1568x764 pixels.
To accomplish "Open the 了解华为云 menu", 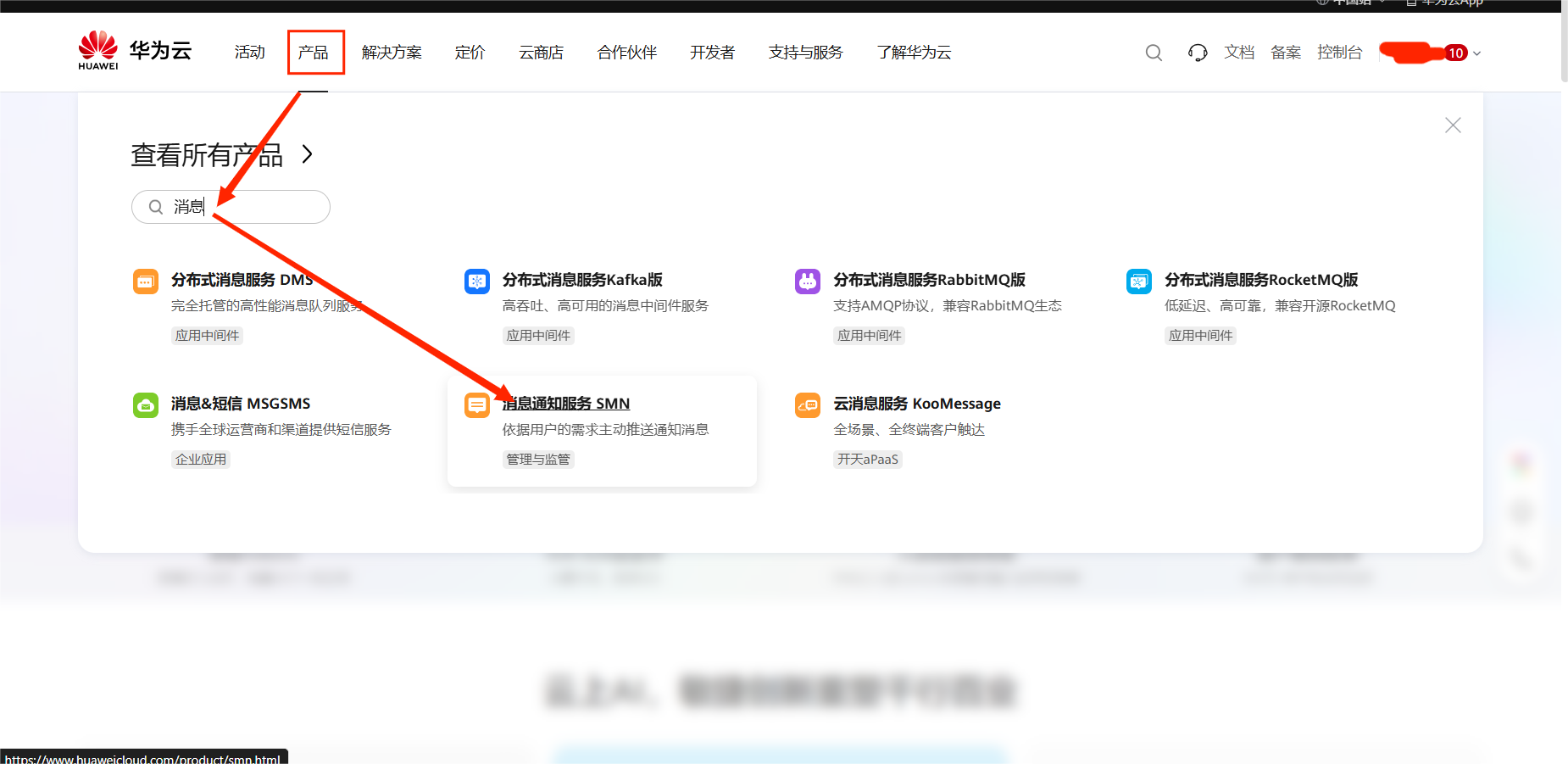I will (915, 53).
